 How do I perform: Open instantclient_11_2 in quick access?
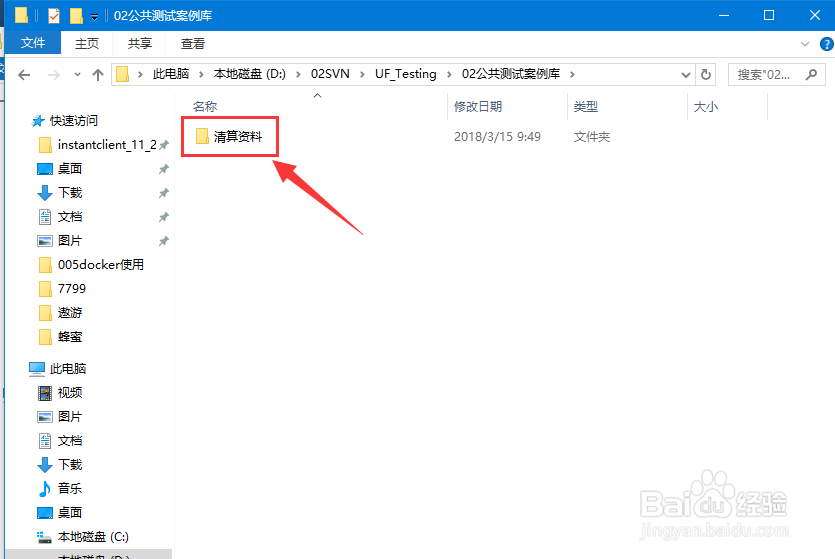tap(107, 145)
